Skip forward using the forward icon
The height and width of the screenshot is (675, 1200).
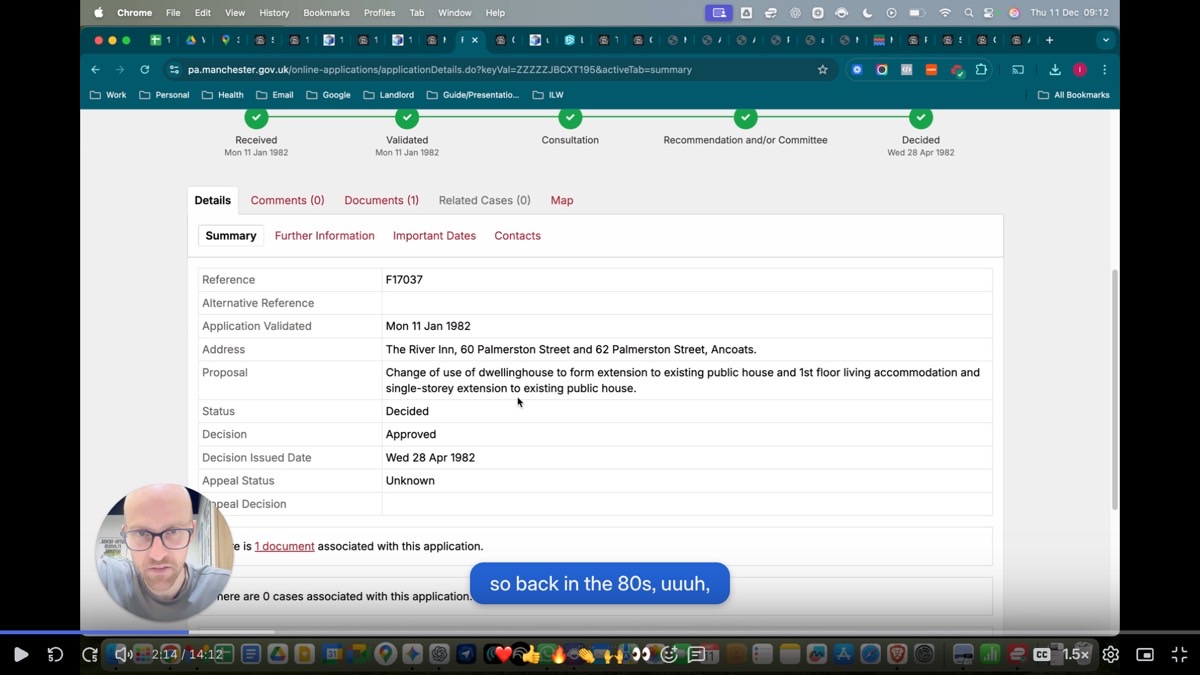90,655
